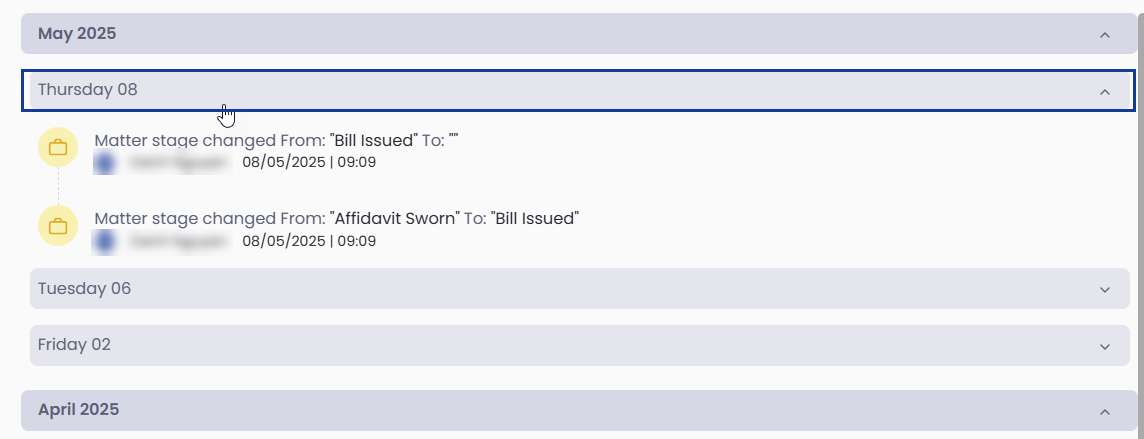
Task: Click the vertical scrollbar on right edge
Action: click(x=1140, y=219)
